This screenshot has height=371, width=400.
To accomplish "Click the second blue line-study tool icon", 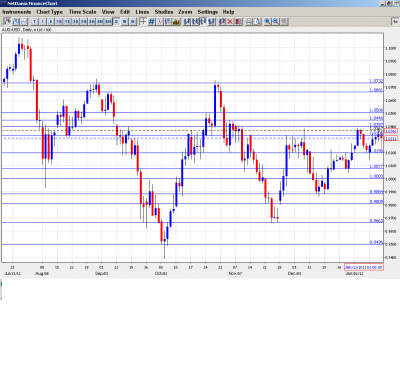I will 195,22.
